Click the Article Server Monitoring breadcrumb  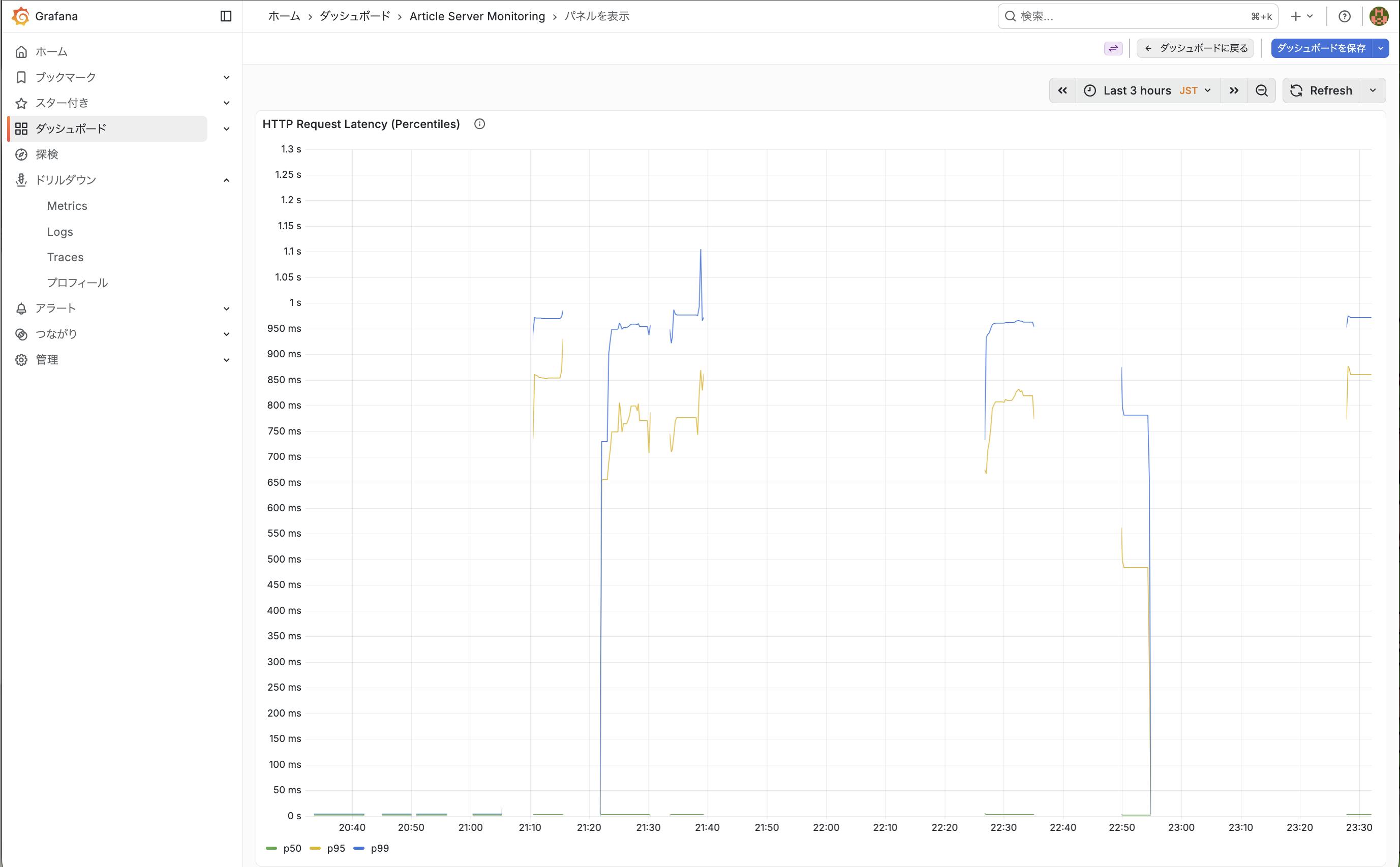tap(477, 16)
